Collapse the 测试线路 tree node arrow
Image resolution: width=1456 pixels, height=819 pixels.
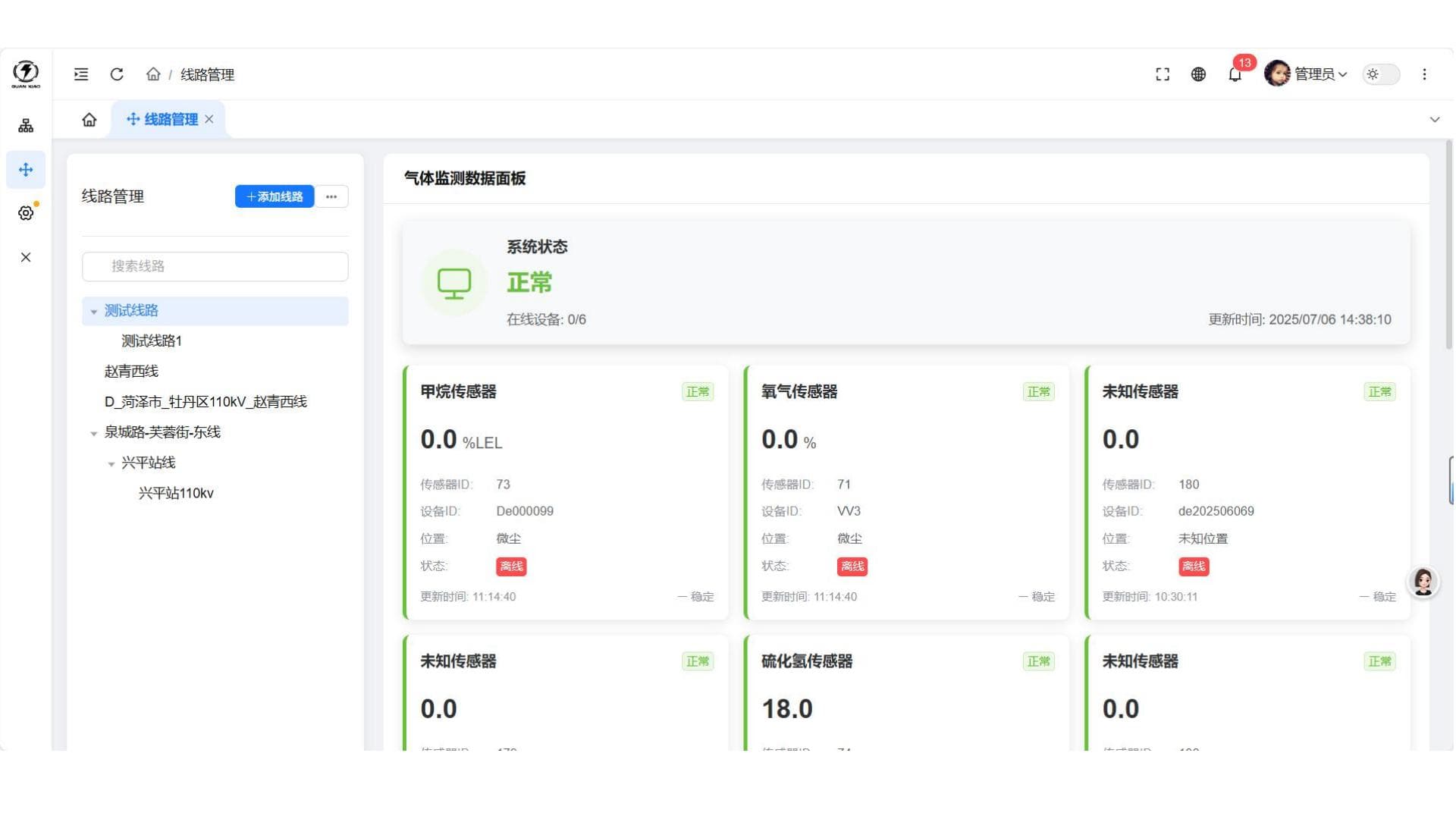pyautogui.click(x=93, y=312)
